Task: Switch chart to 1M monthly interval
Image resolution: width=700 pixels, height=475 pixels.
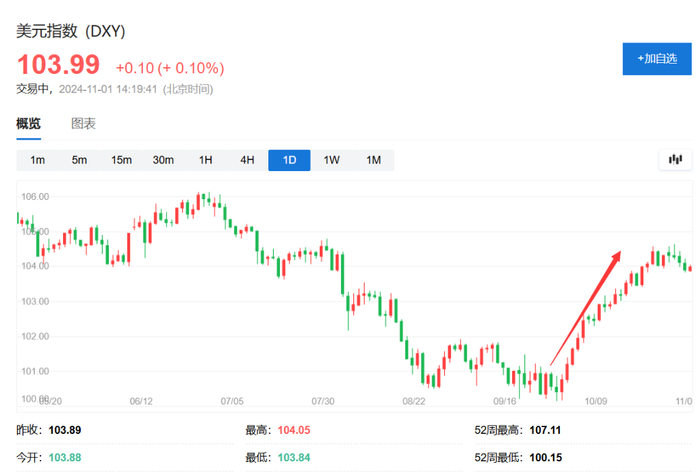Action: (x=373, y=160)
